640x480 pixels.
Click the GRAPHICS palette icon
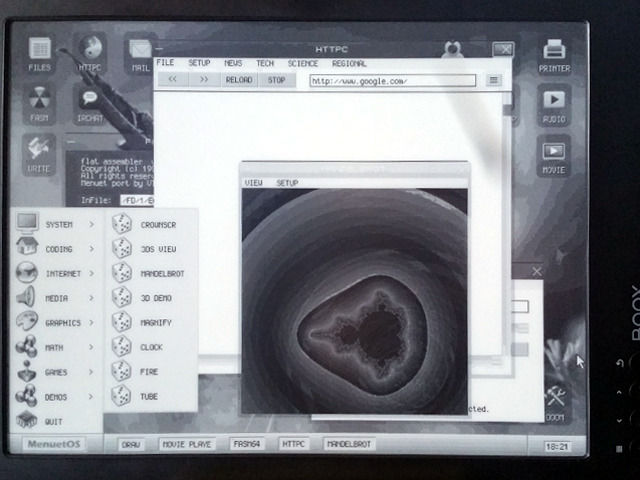[27, 321]
